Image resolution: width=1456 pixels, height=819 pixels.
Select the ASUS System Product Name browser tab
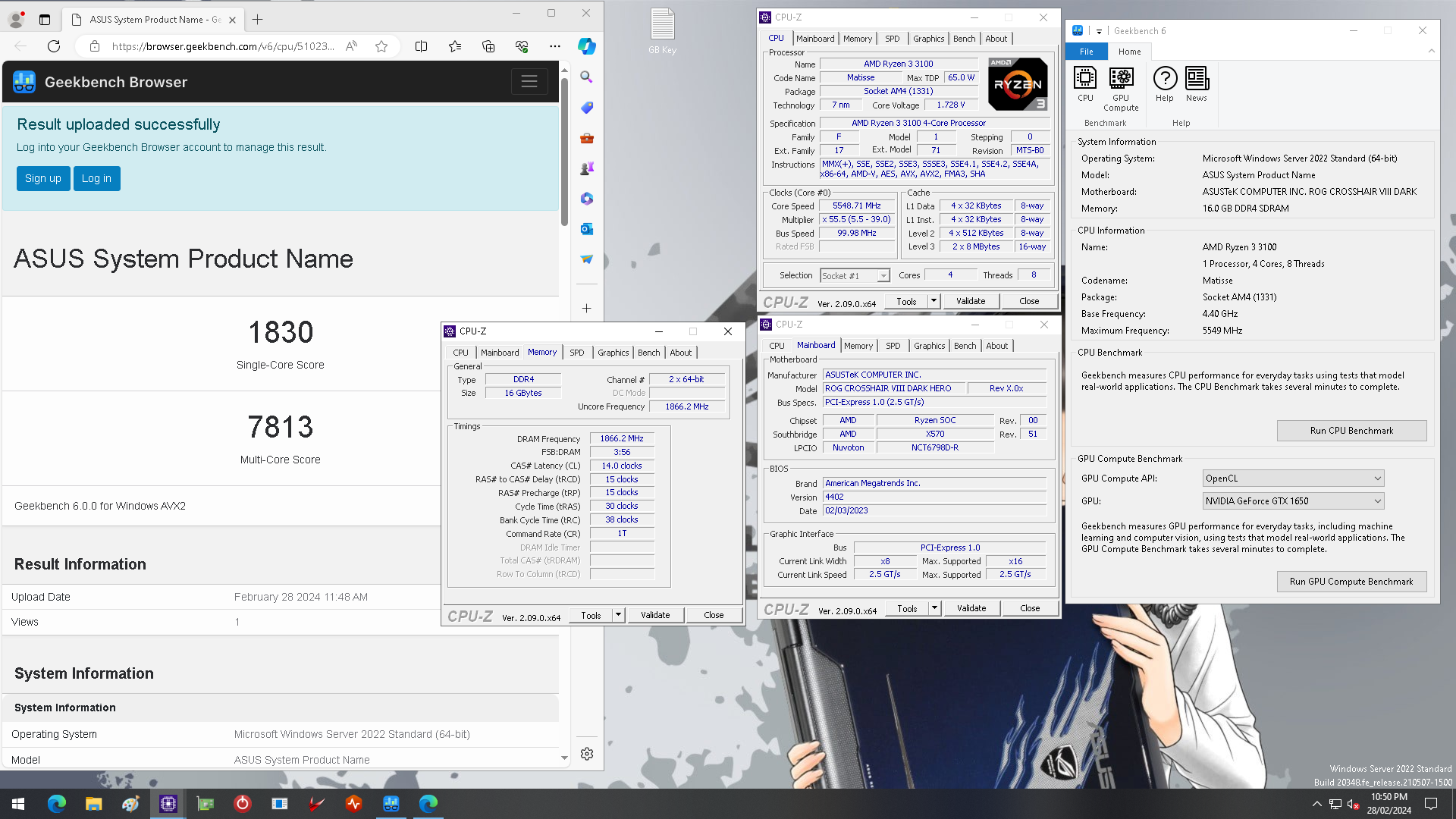(152, 20)
